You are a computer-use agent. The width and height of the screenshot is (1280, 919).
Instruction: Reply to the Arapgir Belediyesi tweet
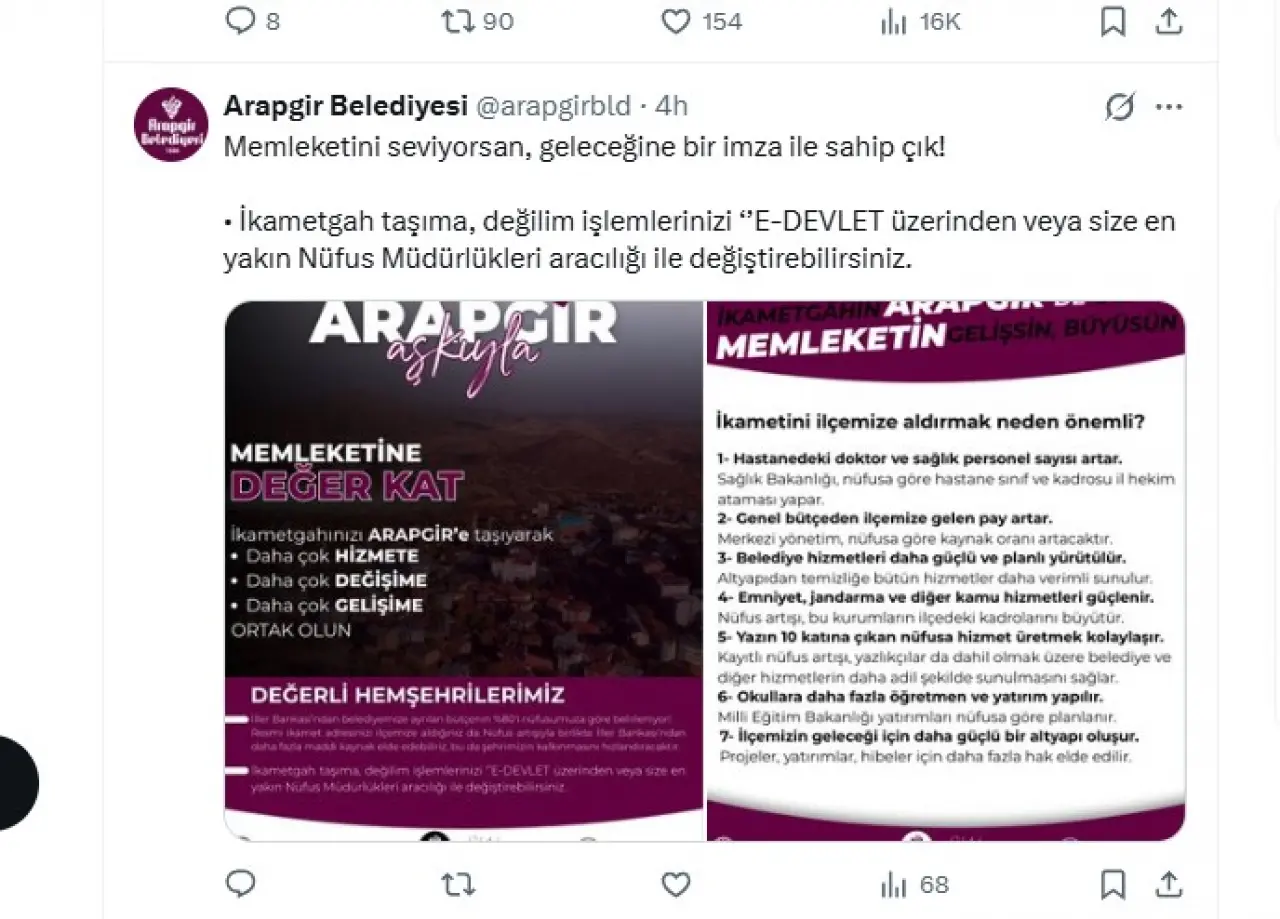[240, 884]
